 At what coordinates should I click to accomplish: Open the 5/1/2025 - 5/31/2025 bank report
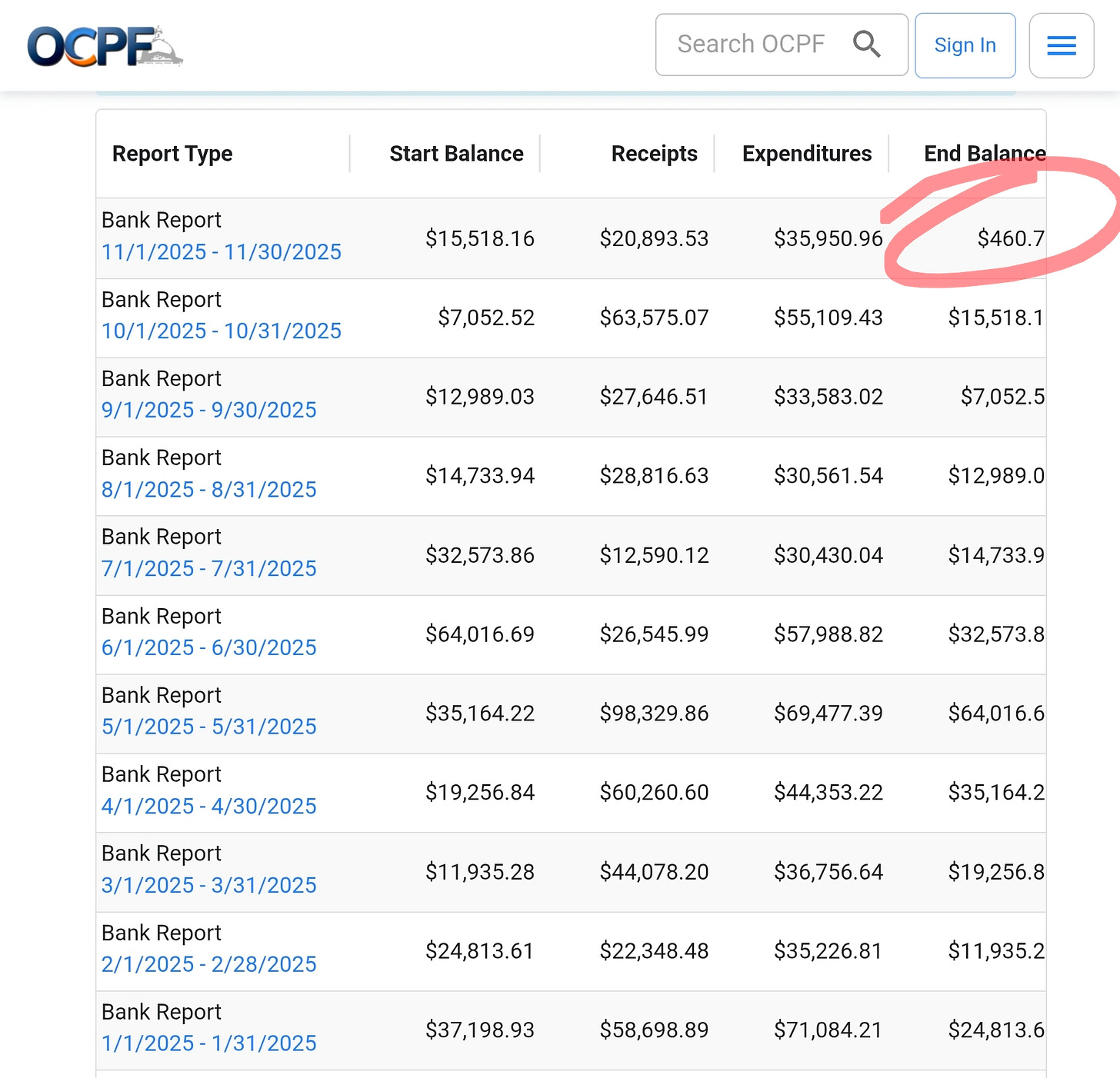[209, 727]
